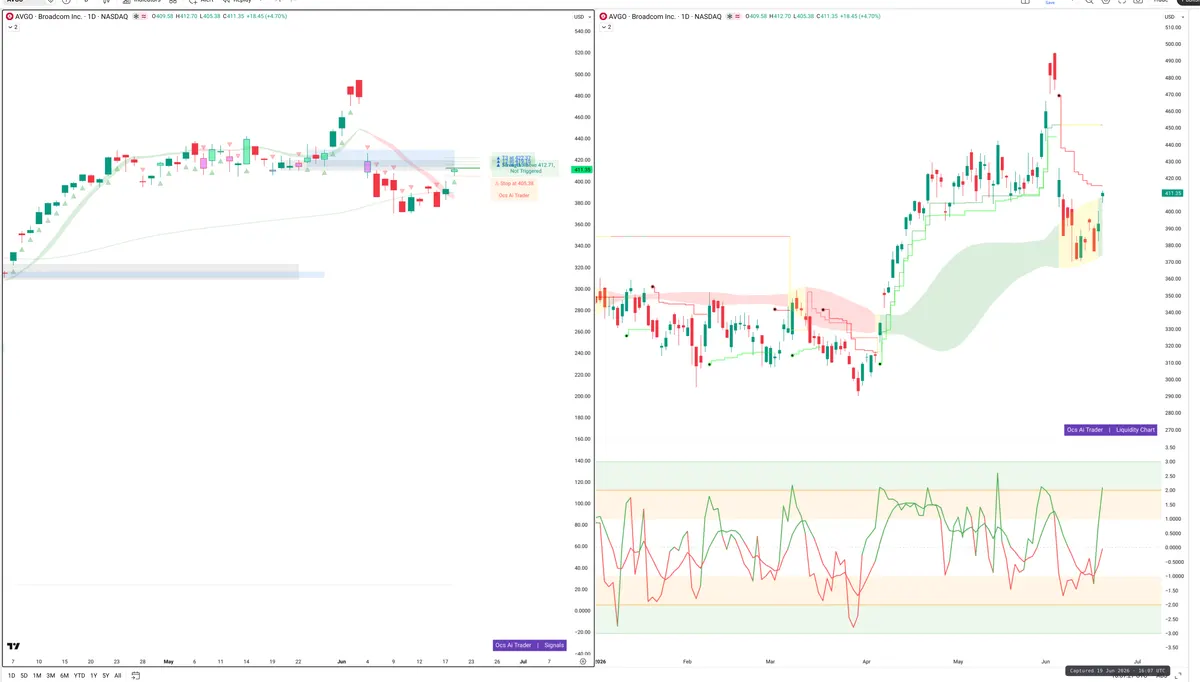Collapse indicator legend on left chart
The width and height of the screenshot is (1200, 682).
coord(12,27)
